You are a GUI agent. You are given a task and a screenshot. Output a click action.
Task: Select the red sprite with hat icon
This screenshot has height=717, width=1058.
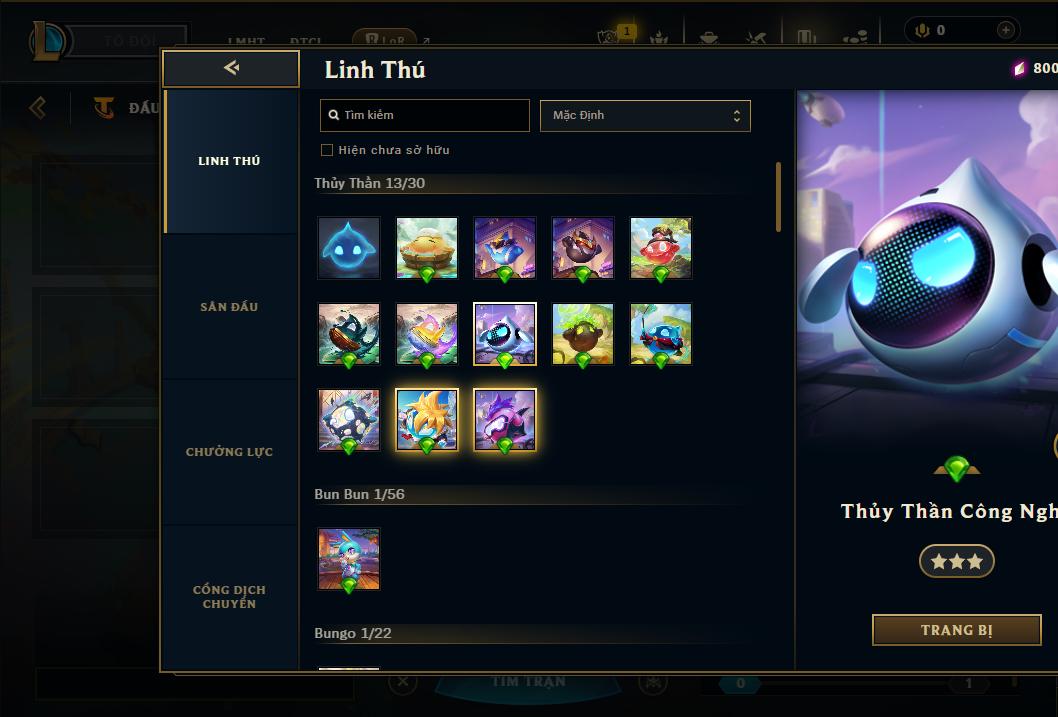661,248
